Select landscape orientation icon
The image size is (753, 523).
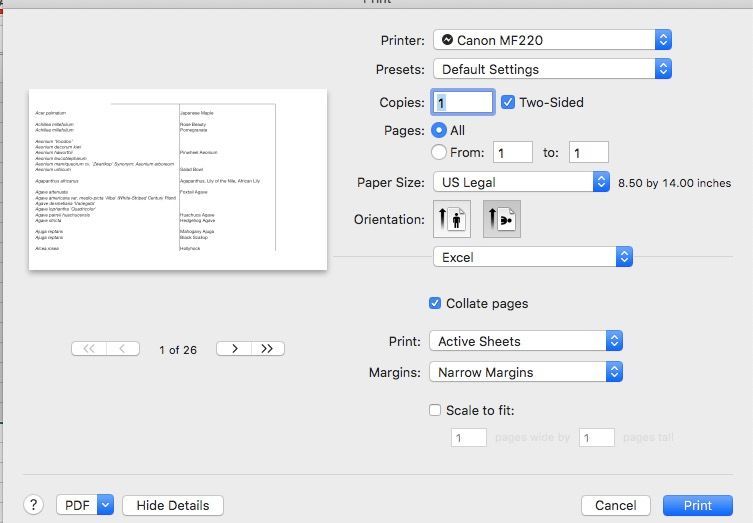click(x=502, y=219)
